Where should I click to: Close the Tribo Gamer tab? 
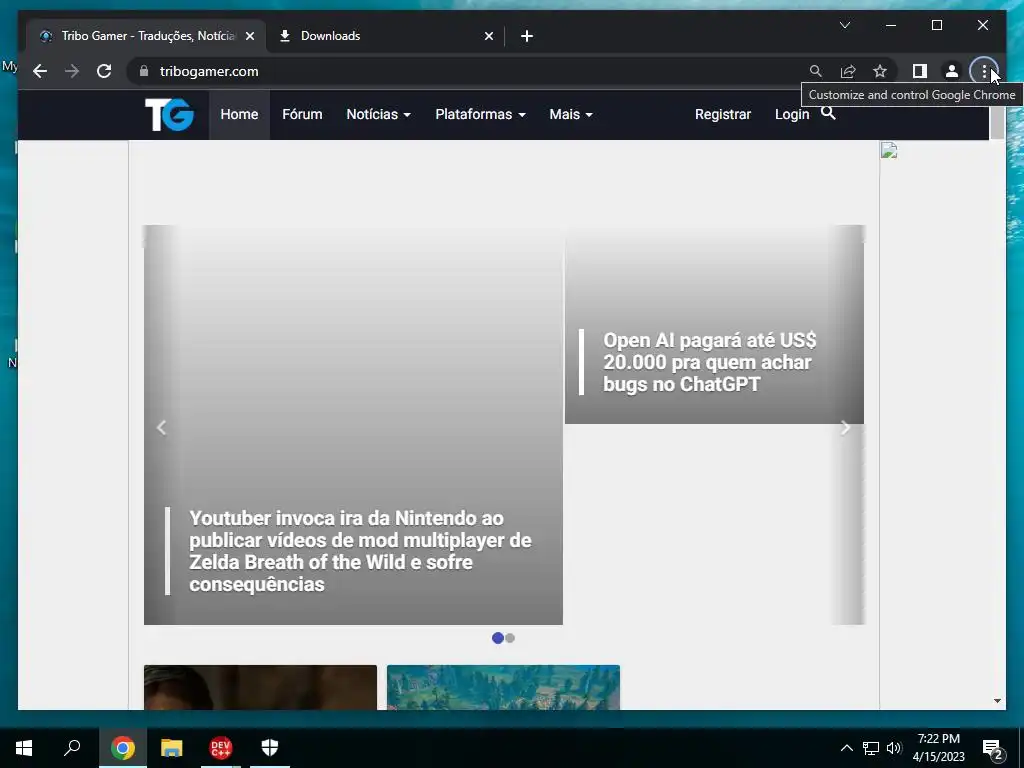249,37
